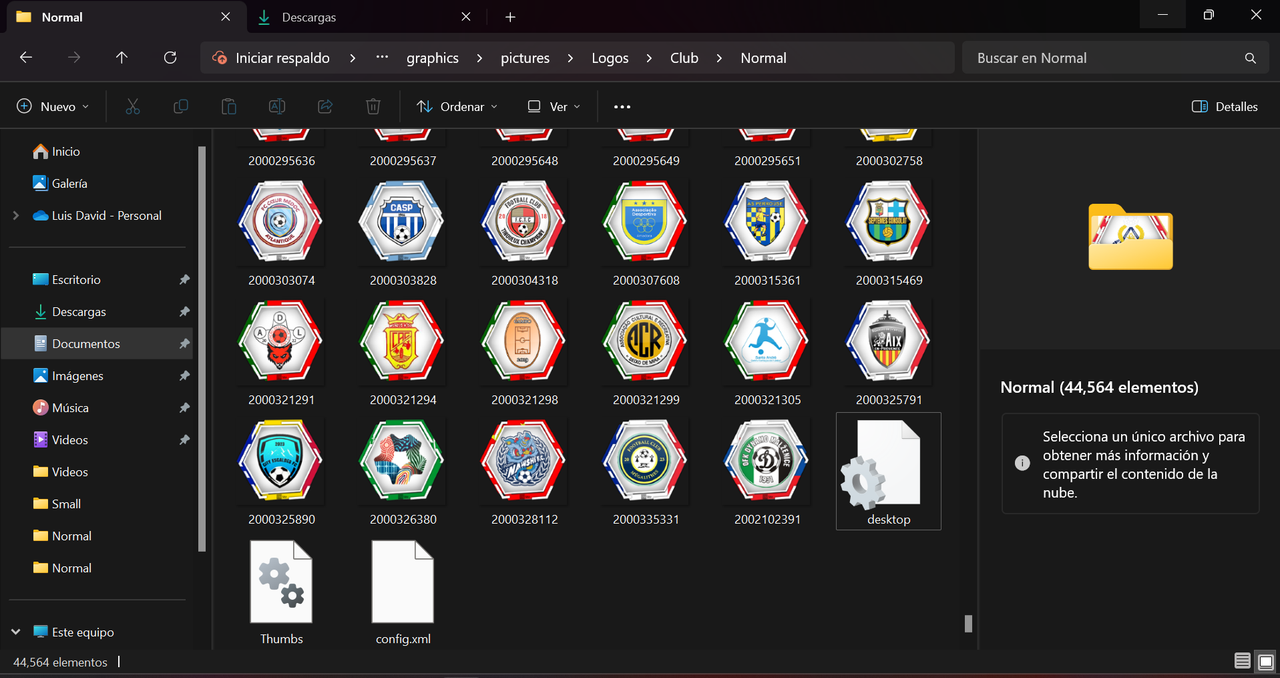Switch to large thumbnails view icon in status bar
The image size is (1280, 678).
tap(1265, 661)
